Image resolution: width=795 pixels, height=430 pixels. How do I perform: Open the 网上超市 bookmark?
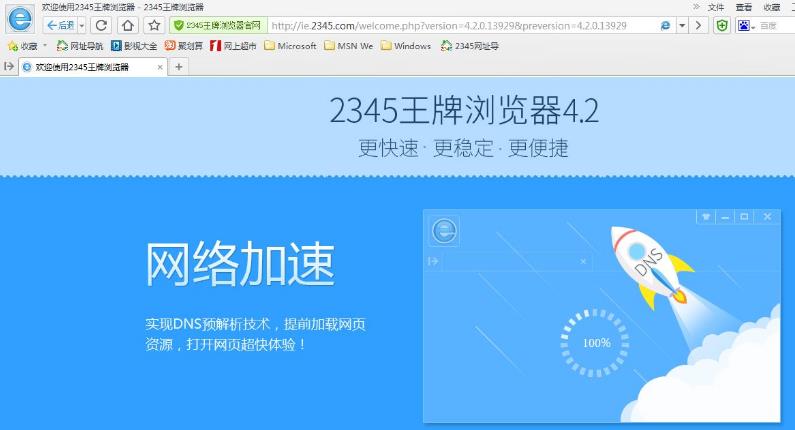(x=233, y=46)
